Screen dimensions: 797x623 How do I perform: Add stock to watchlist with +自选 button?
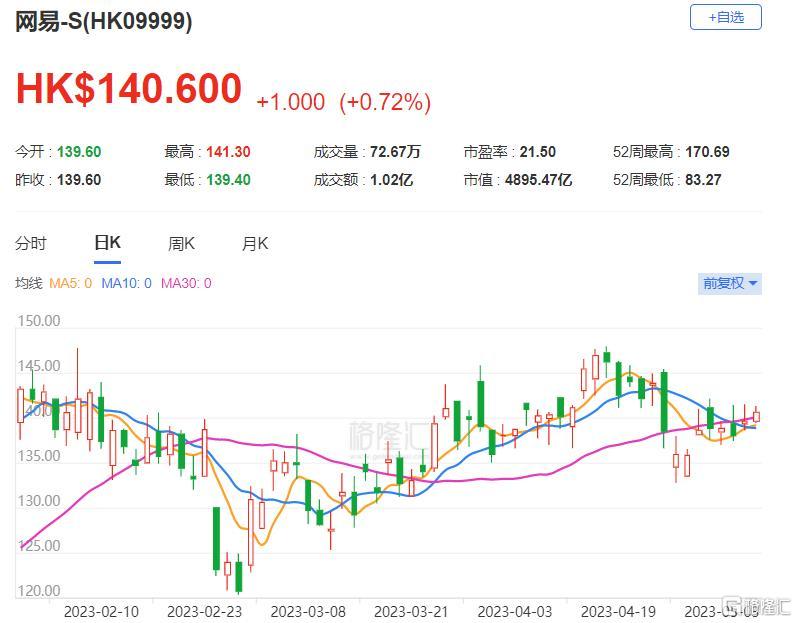pyautogui.click(x=725, y=17)
